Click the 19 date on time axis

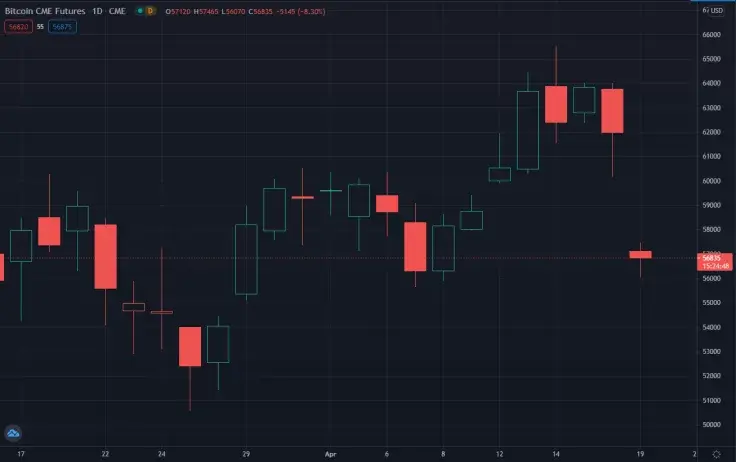(x=640, y=453)
